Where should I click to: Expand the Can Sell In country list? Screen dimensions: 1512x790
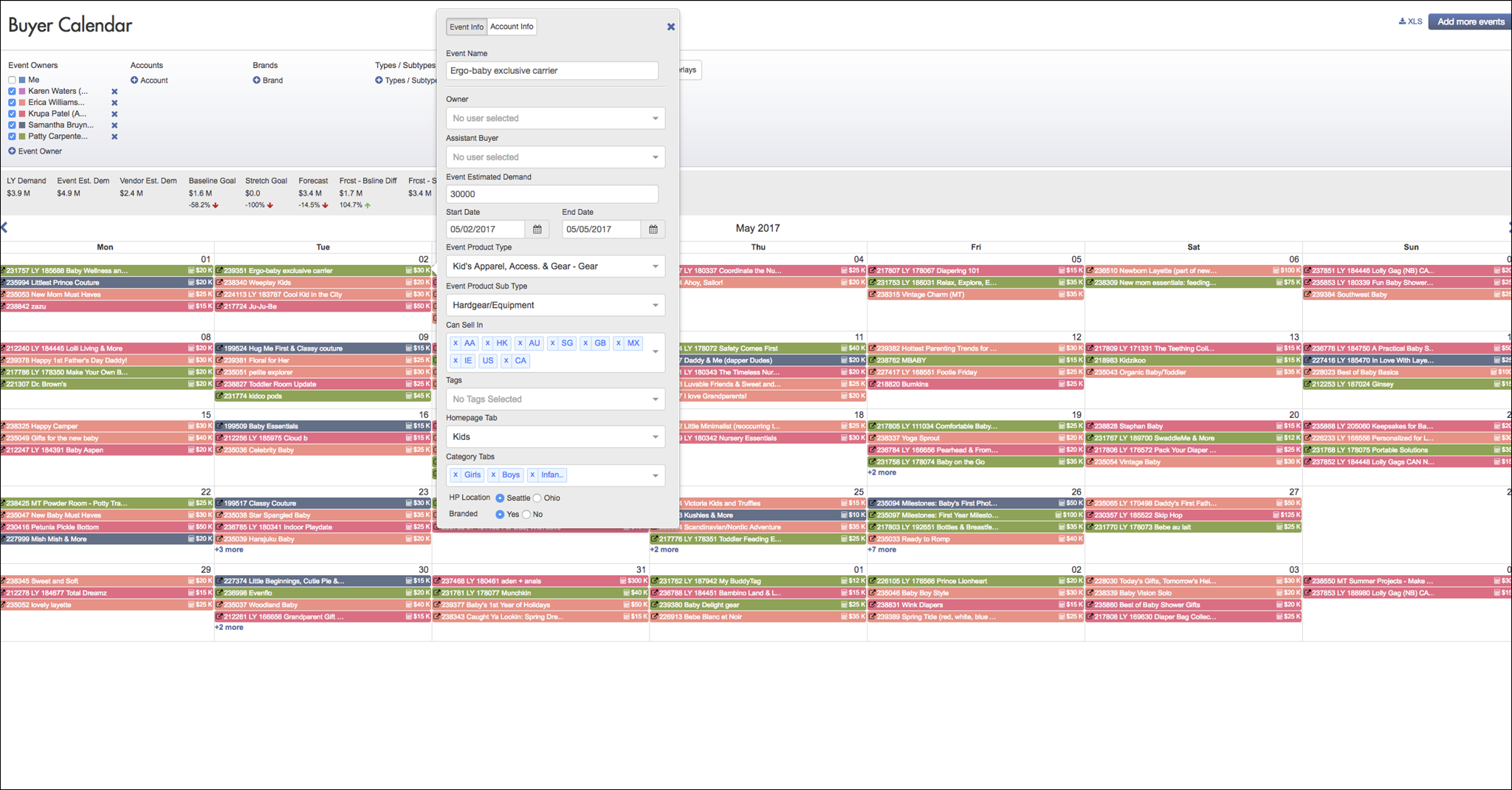click(x=655, y=352)
